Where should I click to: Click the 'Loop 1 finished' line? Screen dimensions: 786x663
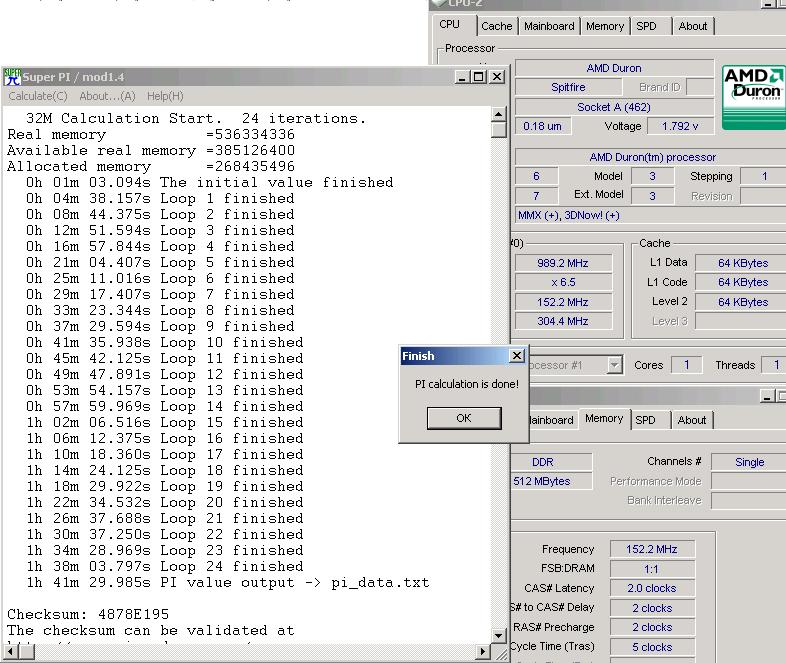160,198
